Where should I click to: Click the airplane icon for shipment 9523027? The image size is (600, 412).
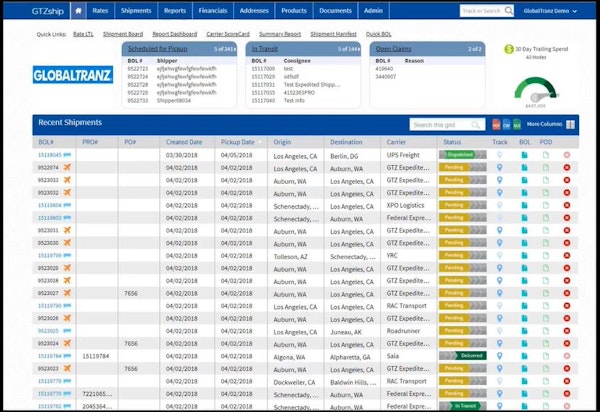click(x=67, y=293)
